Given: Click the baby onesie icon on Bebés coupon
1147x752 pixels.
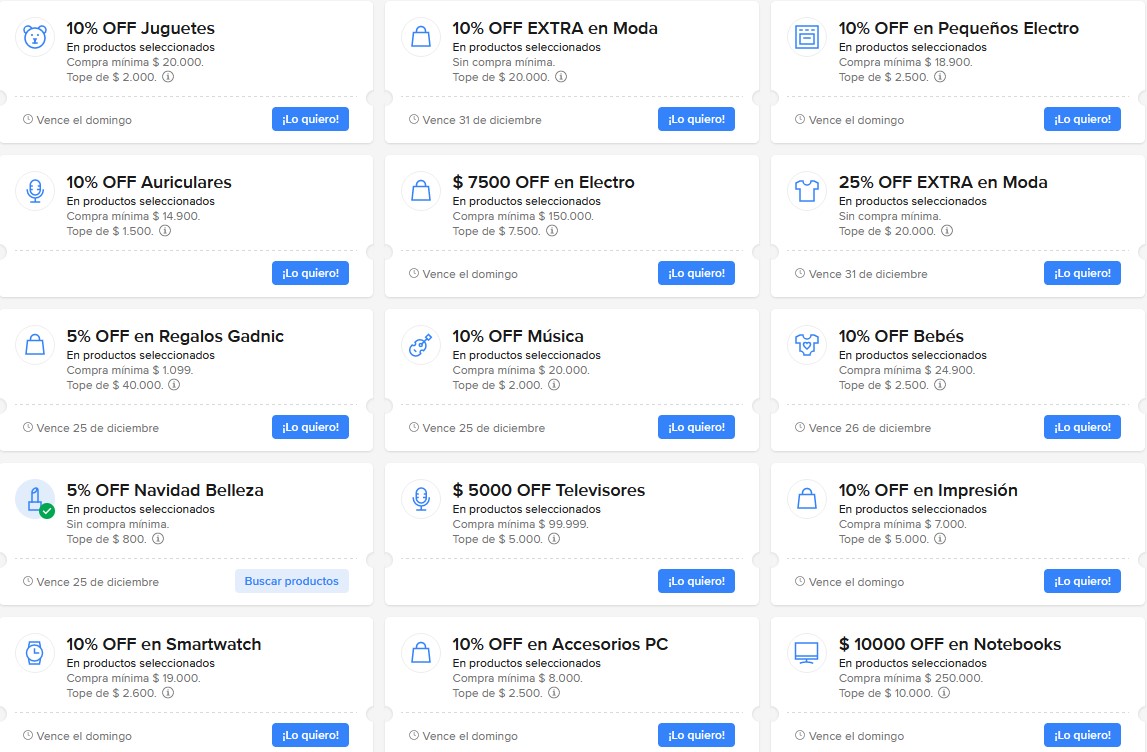Looking at the screenshot, I should click(x=806, y=344).
